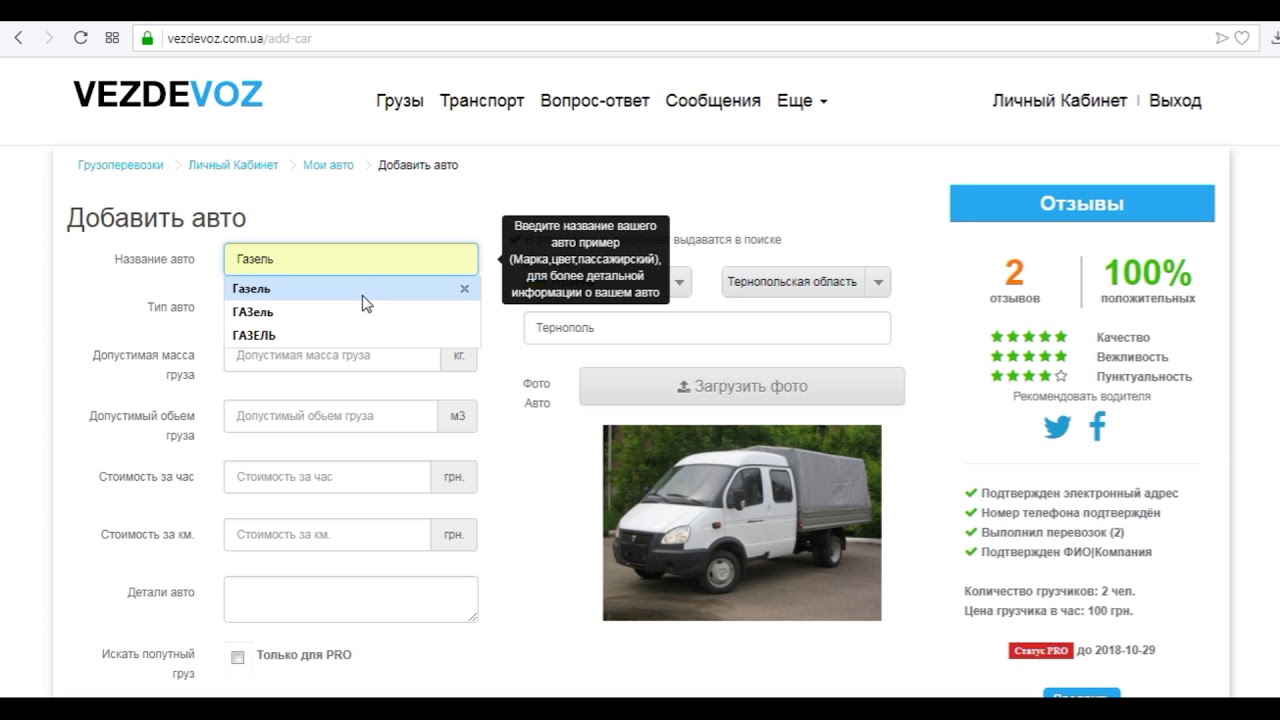Click the 100% положительных counter
This screenshot has height=720, width=1280.
coord(1148,280)
